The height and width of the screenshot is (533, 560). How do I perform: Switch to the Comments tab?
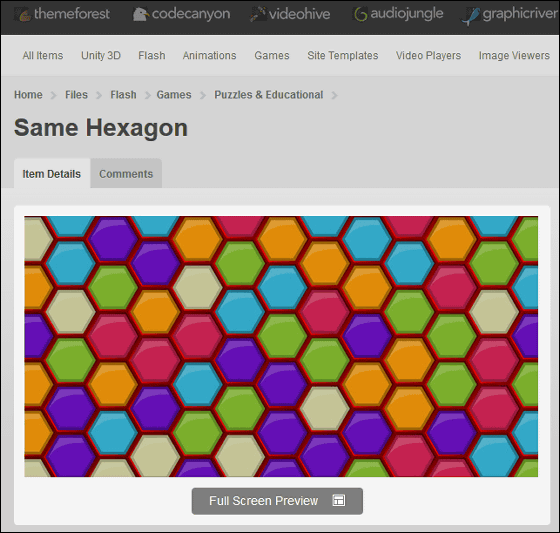[126, 173]
